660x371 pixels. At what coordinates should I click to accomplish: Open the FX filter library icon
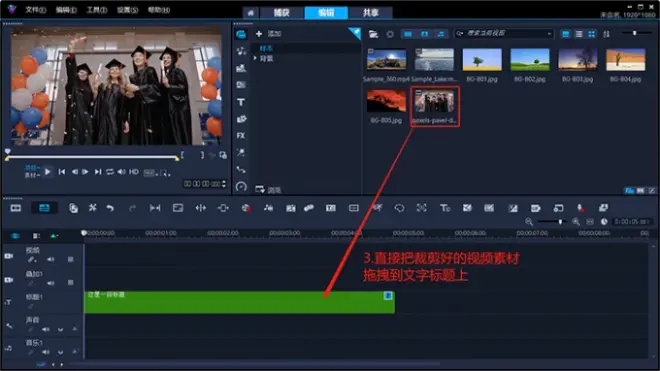(x=241, y=136)
